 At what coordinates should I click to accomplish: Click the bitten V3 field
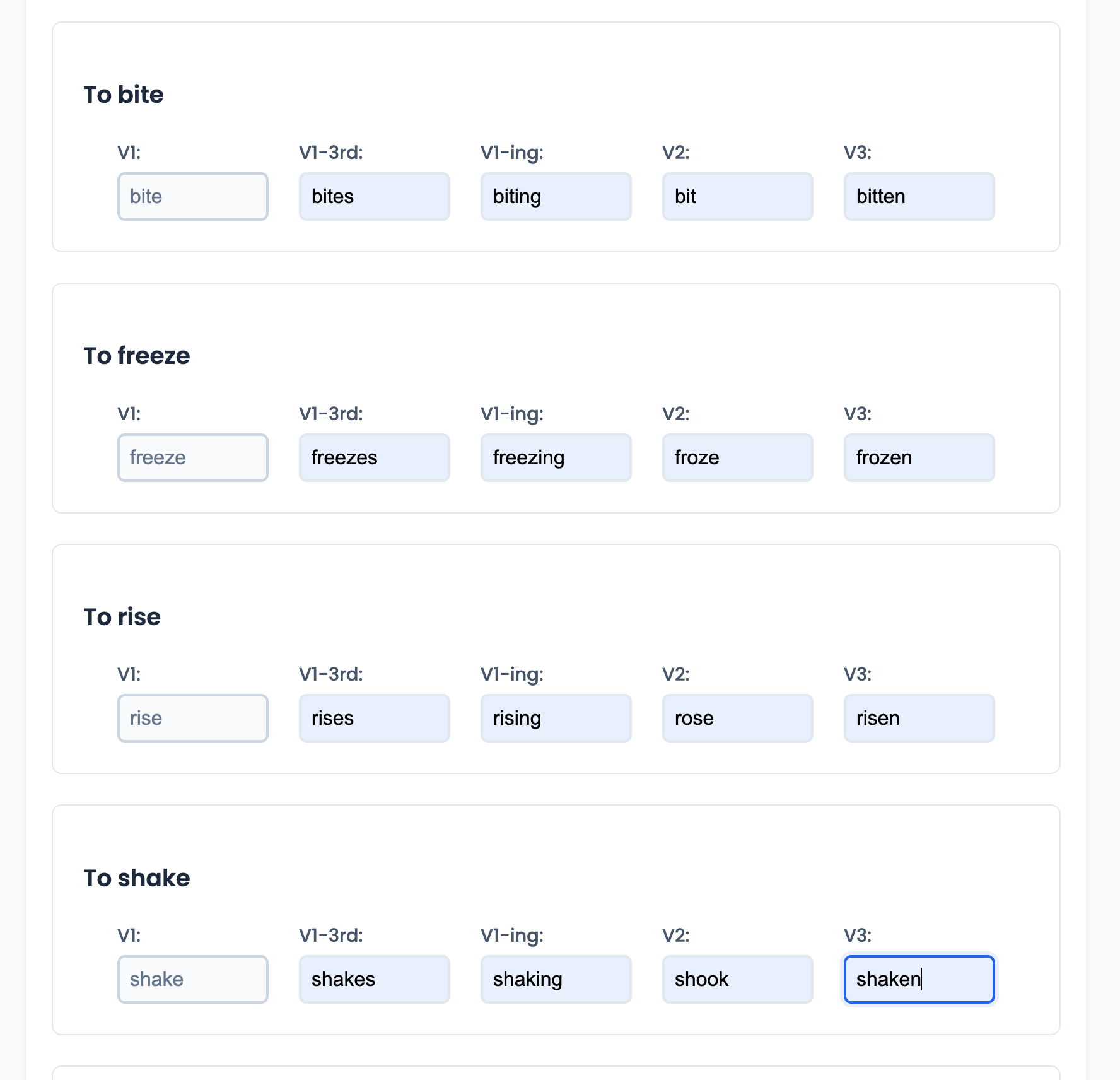919,196
